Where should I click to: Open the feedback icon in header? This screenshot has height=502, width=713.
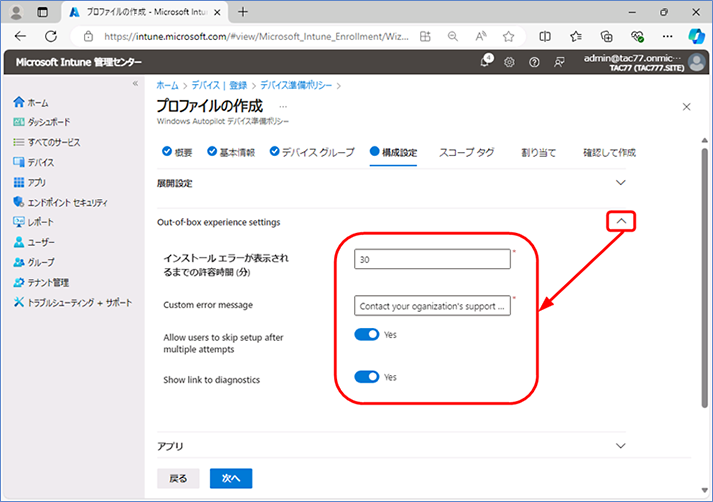(559, 62)
